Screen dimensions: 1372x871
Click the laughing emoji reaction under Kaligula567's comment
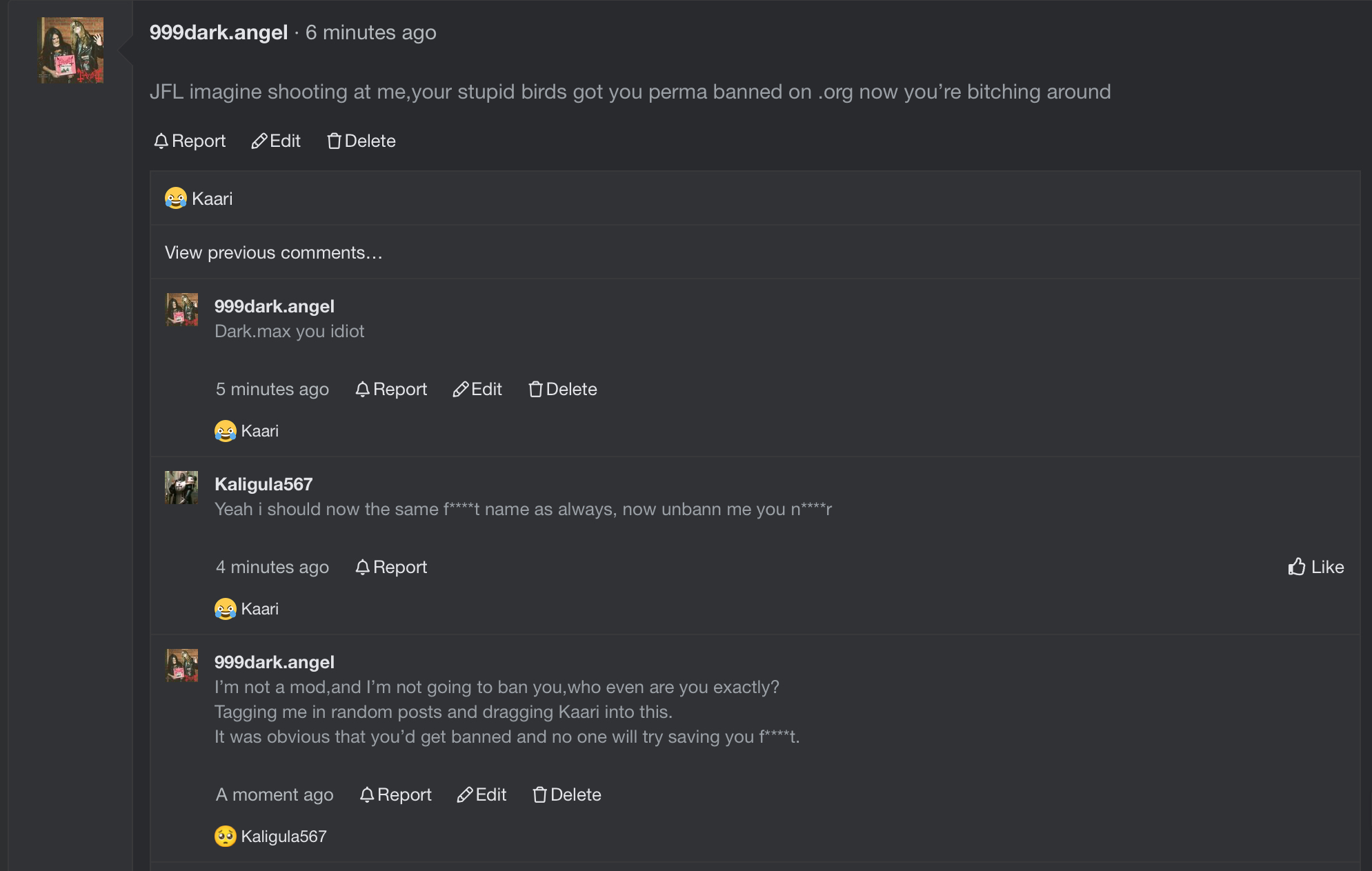pos(226,609)
